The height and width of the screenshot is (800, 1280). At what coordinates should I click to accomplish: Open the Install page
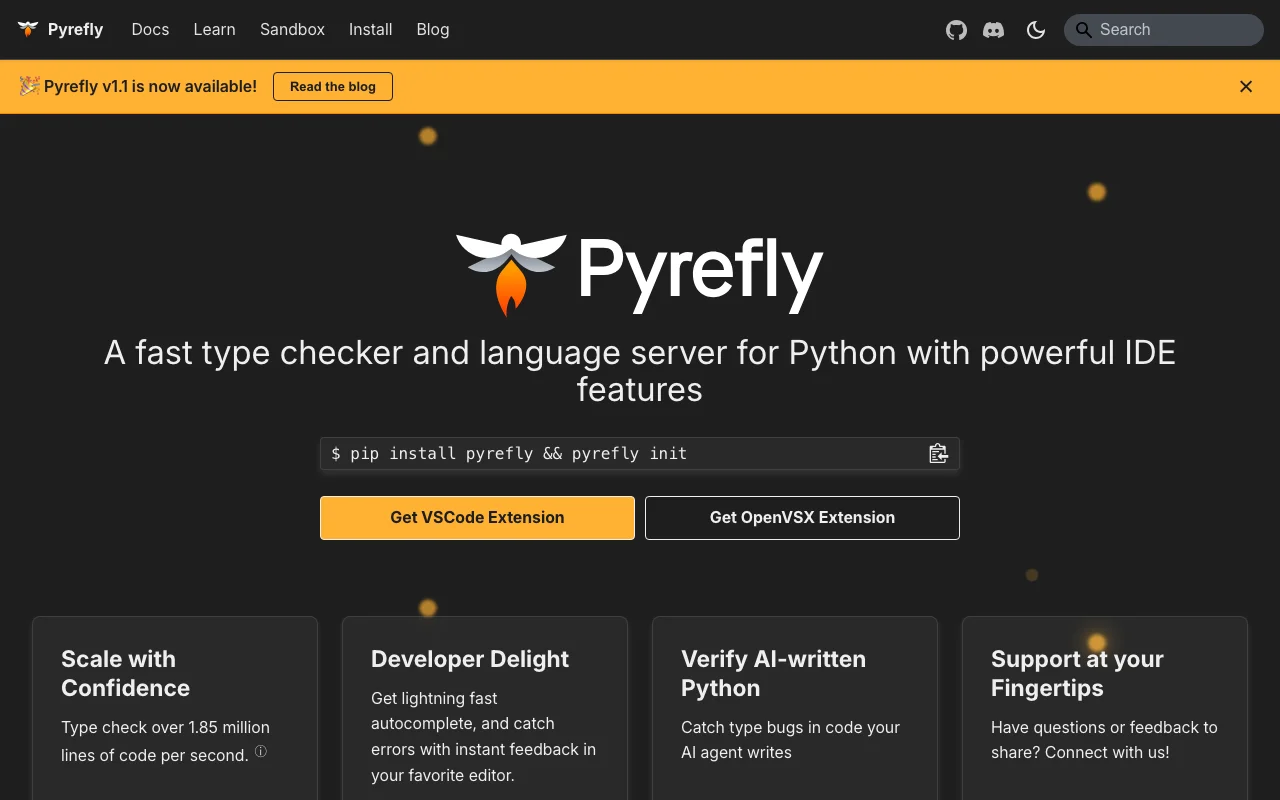click(370, 29)
